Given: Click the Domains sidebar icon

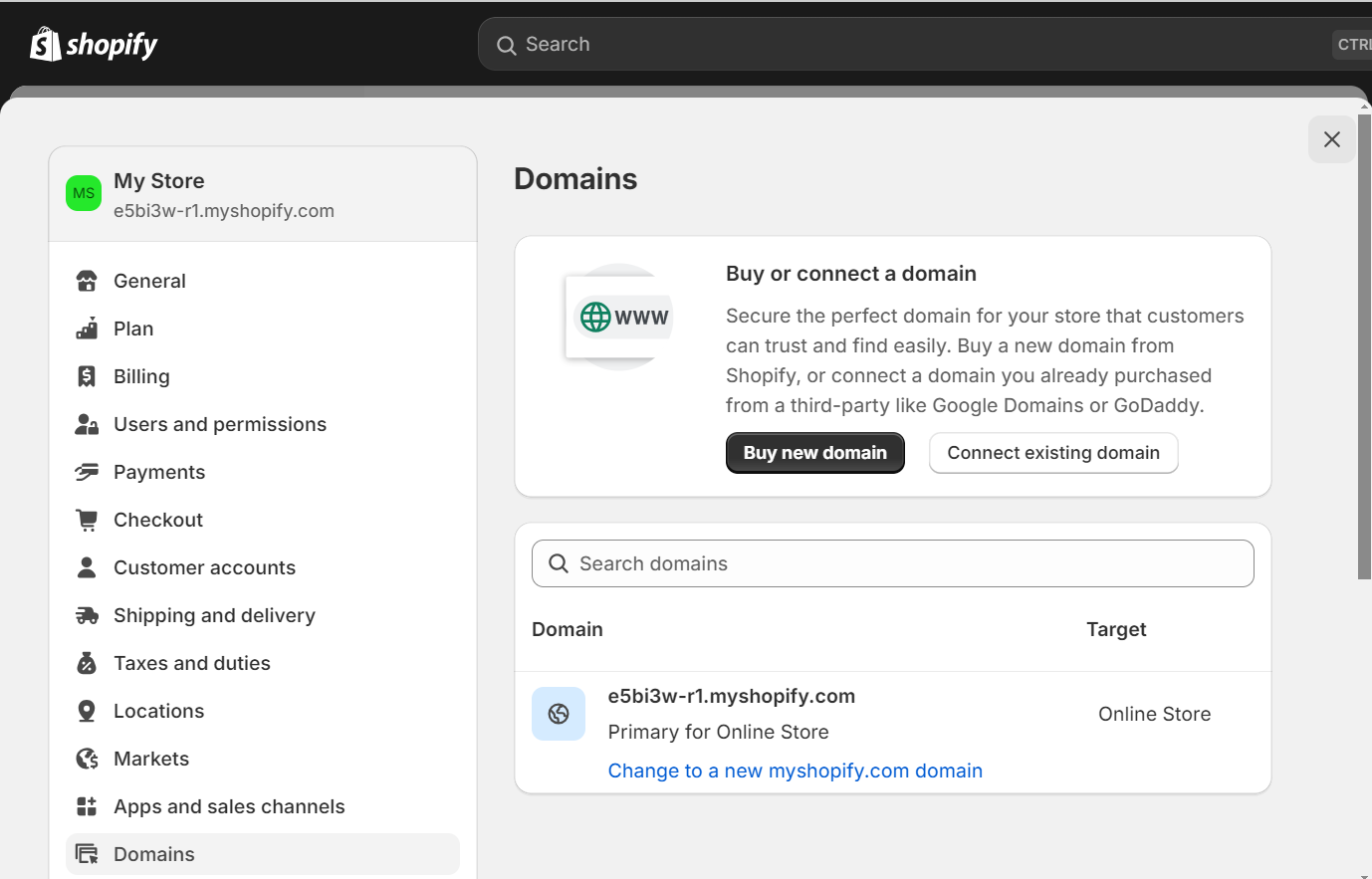Looking at the screenshot, I should pos(87,854).
